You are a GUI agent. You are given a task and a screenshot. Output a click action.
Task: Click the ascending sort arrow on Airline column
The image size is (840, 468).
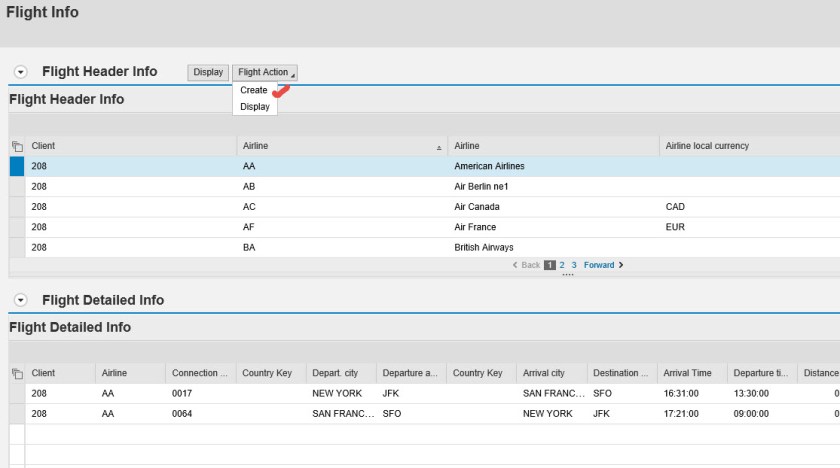tap(439, 147)
